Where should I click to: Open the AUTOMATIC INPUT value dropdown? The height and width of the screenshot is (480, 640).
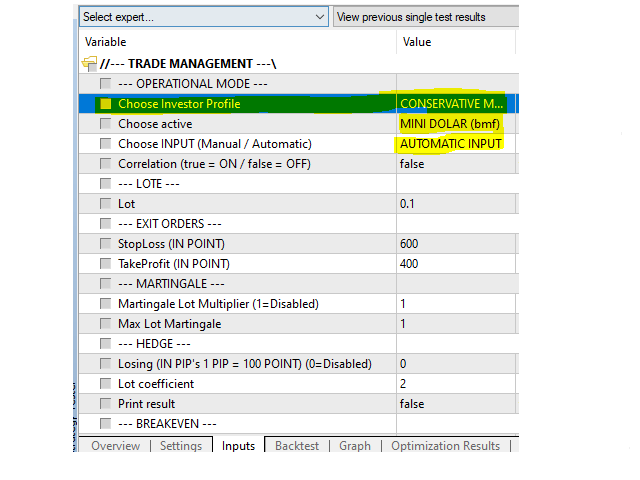[456, 144]
